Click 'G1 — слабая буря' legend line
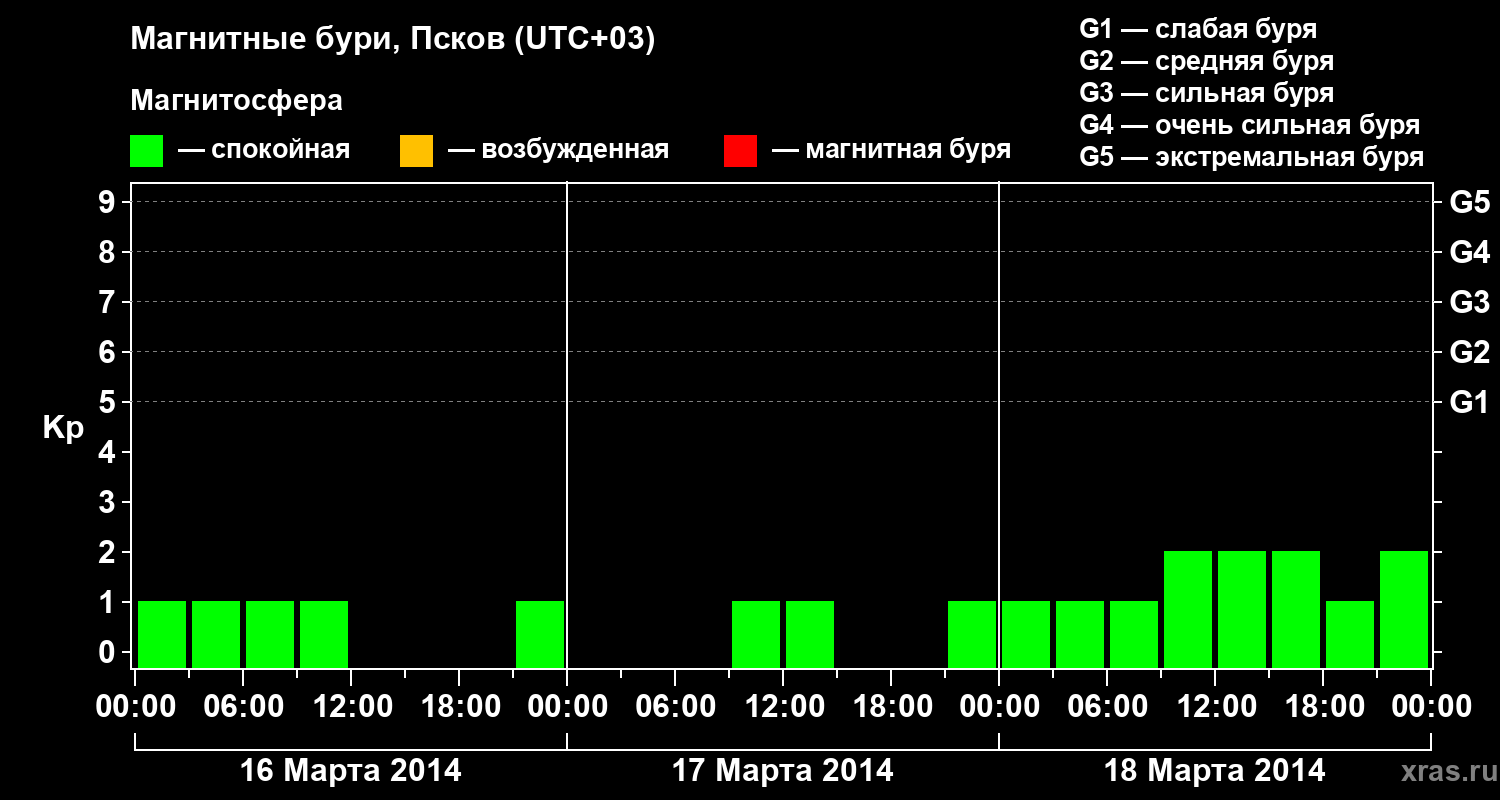The image size is (1500, 800). tap(1198, 29)
